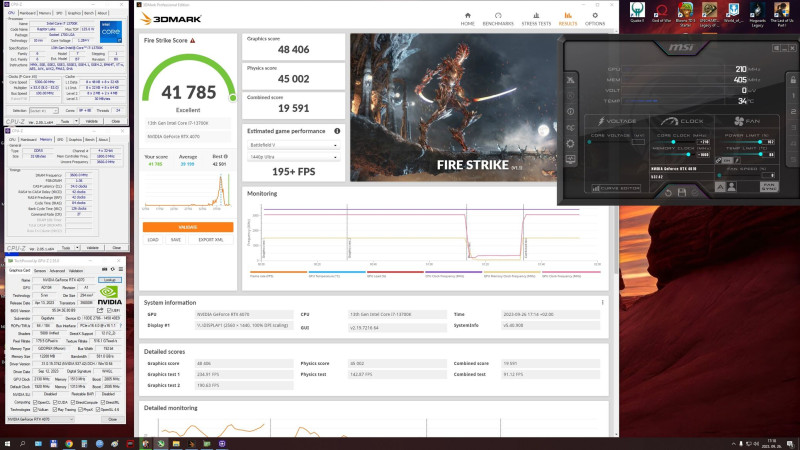Click the Validate button in upper CPU-Z window
Screen dimensions: 800x450
point(92,121)
